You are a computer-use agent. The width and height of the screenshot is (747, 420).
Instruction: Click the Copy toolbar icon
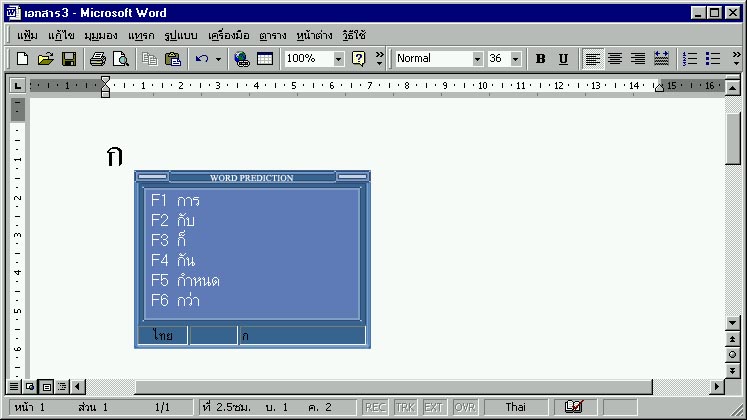[150, 59]
